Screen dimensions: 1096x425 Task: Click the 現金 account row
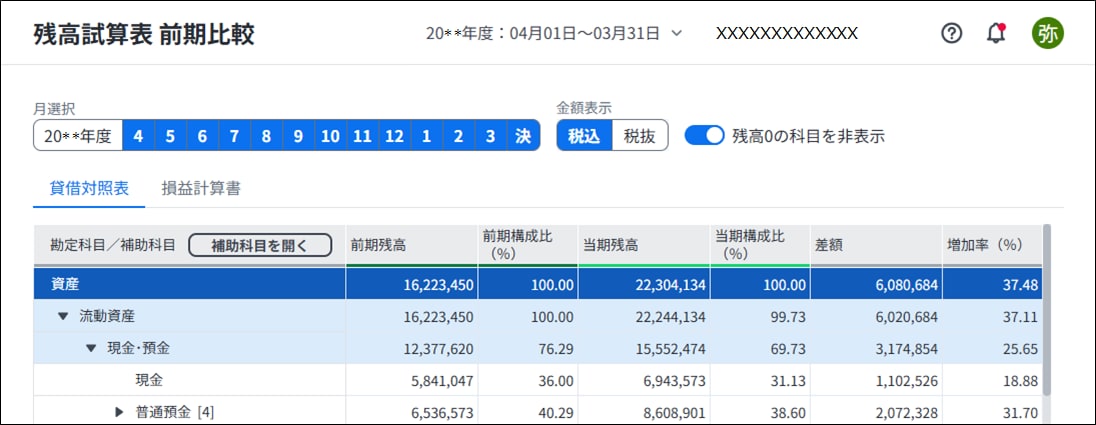click(x=150, y=380)
